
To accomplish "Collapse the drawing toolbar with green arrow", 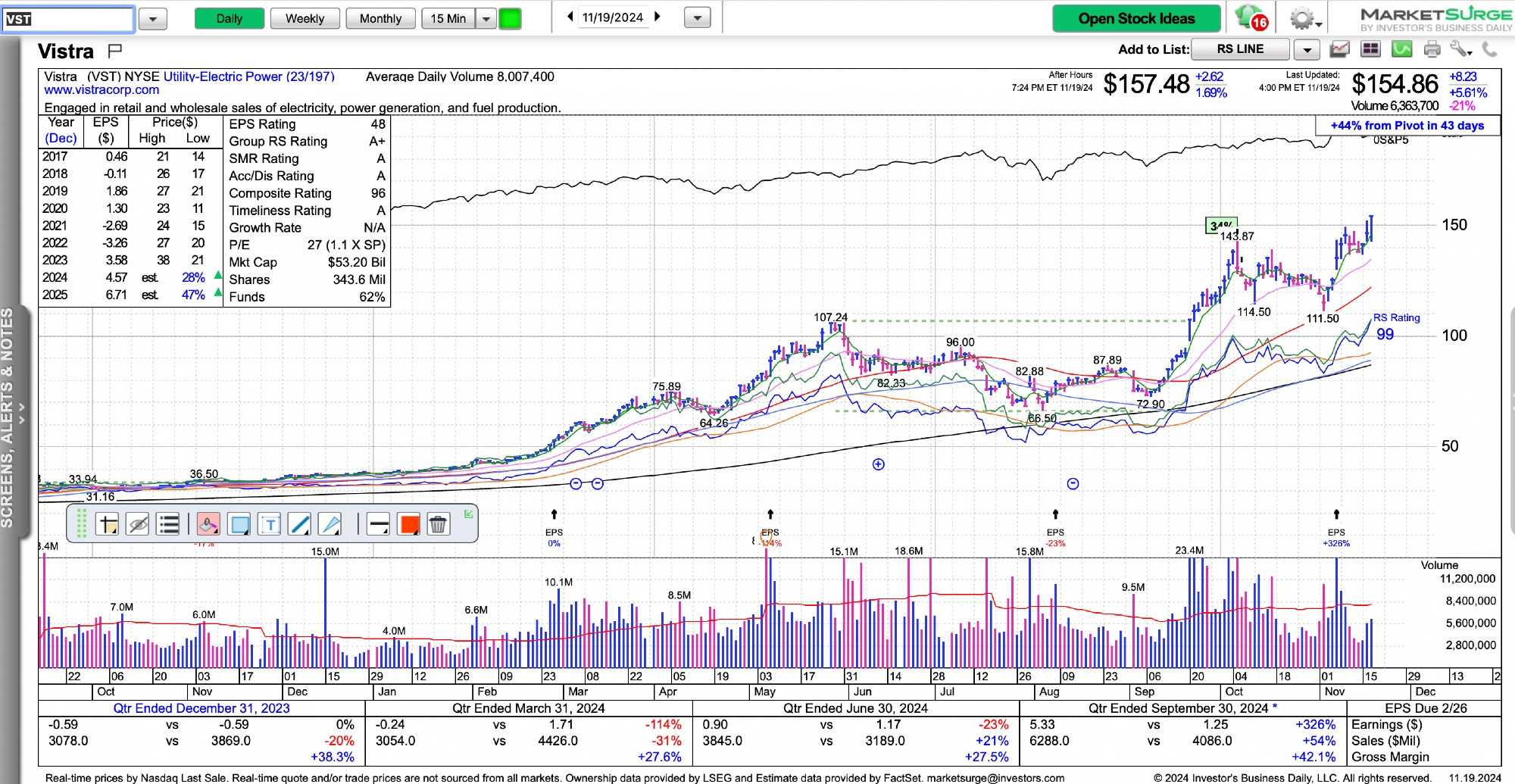I will (x=468, y=514).
